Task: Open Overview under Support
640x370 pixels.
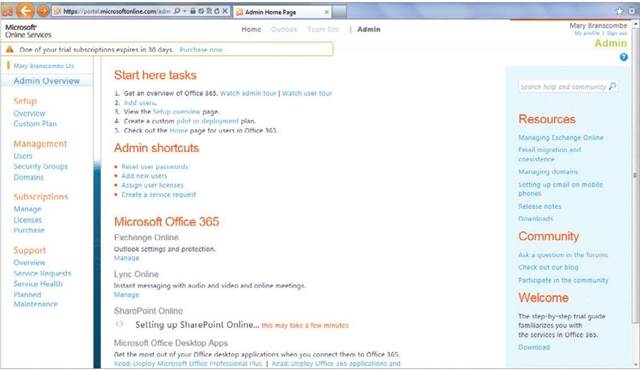Action: pos(29,262)
